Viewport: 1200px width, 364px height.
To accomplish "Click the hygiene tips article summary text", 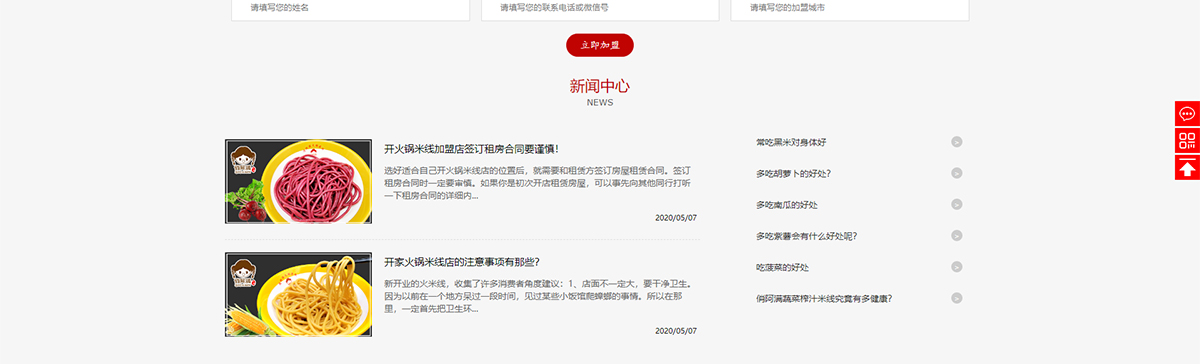I will [537, 296].
